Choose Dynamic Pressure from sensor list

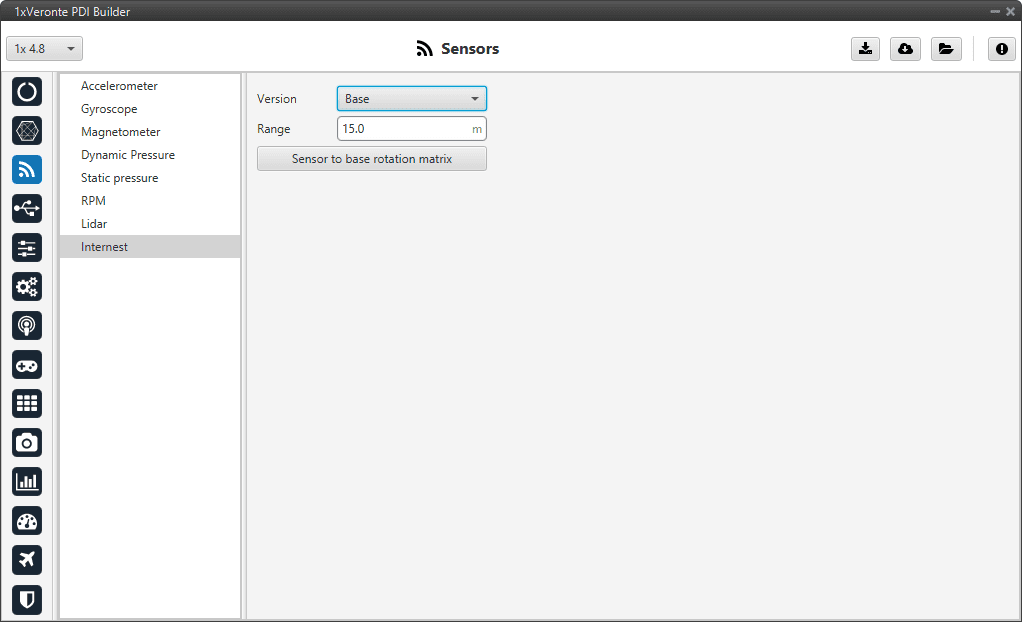(x=128, y=155)
